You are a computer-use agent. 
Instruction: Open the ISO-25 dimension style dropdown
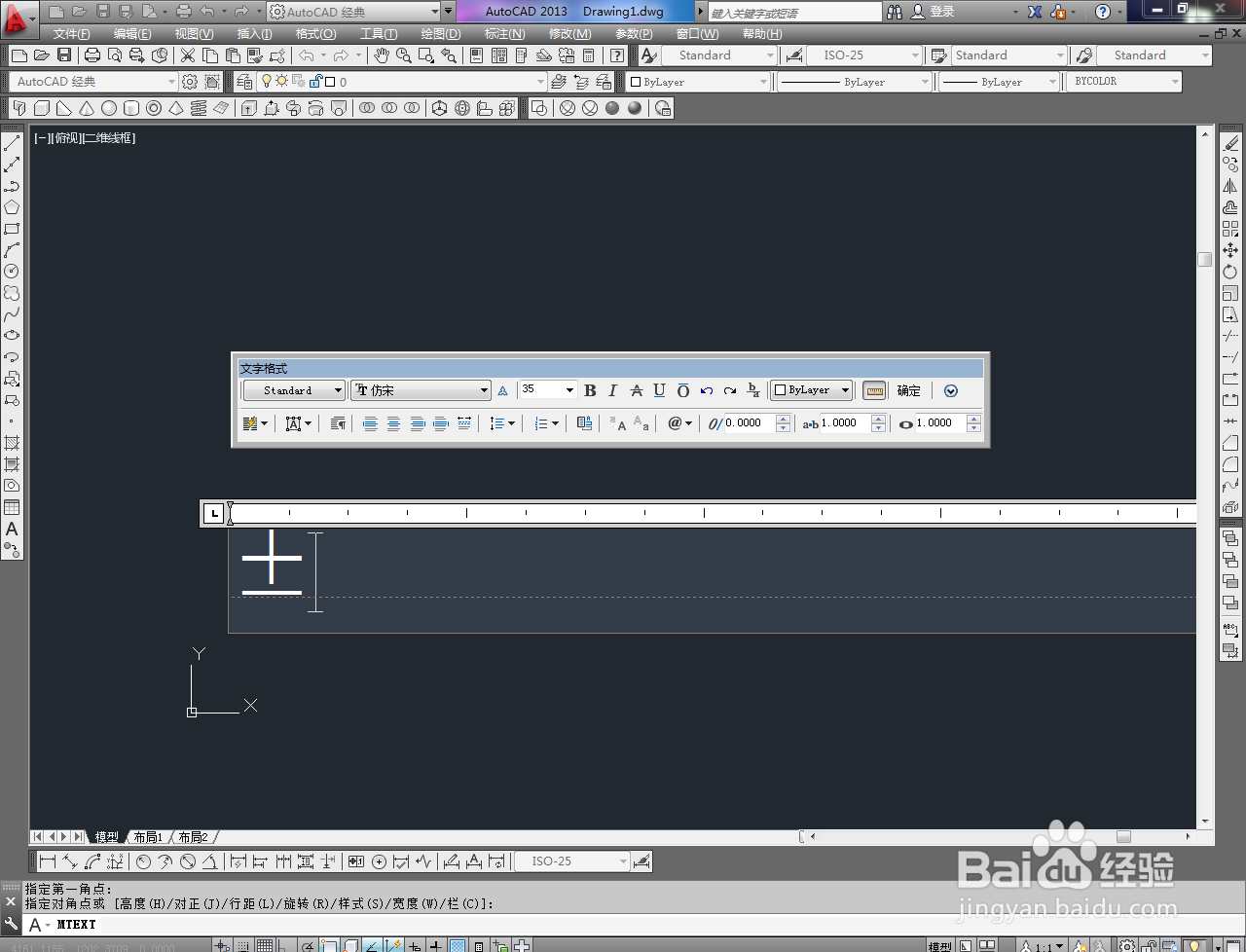pos(863,55)
